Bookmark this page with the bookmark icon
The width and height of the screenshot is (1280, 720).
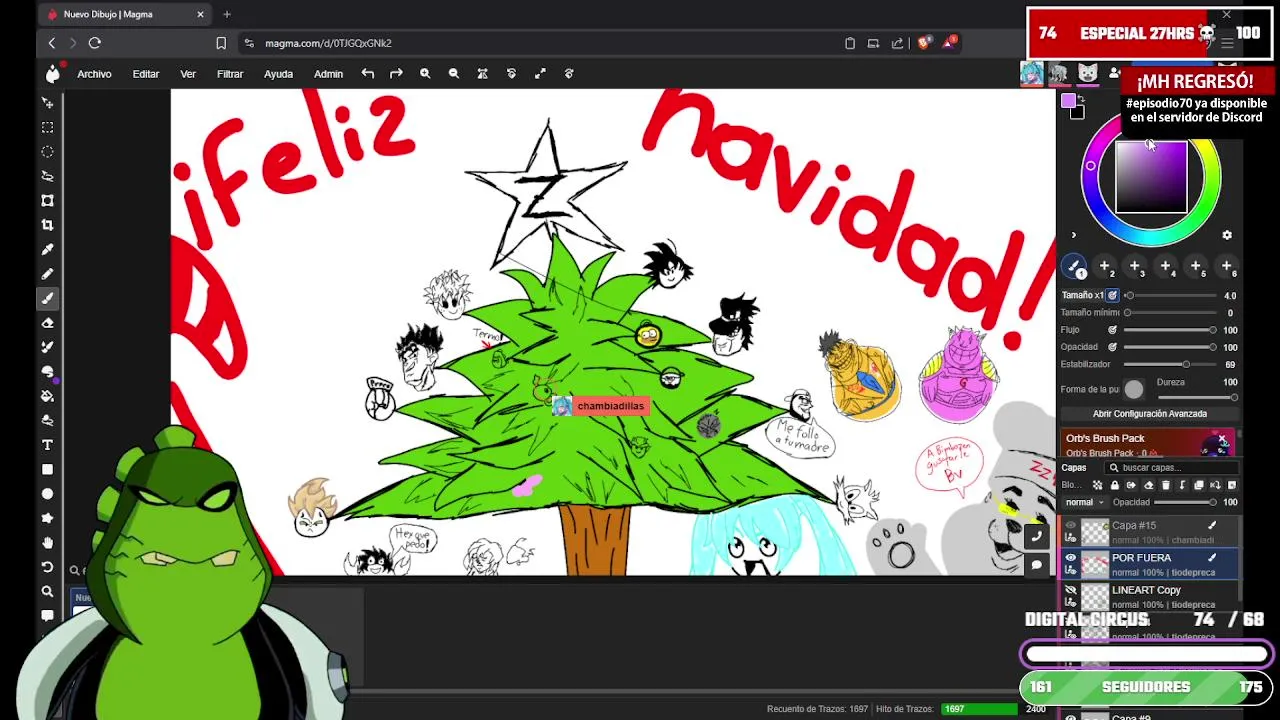pyautogui.click(x=221, y=43)
